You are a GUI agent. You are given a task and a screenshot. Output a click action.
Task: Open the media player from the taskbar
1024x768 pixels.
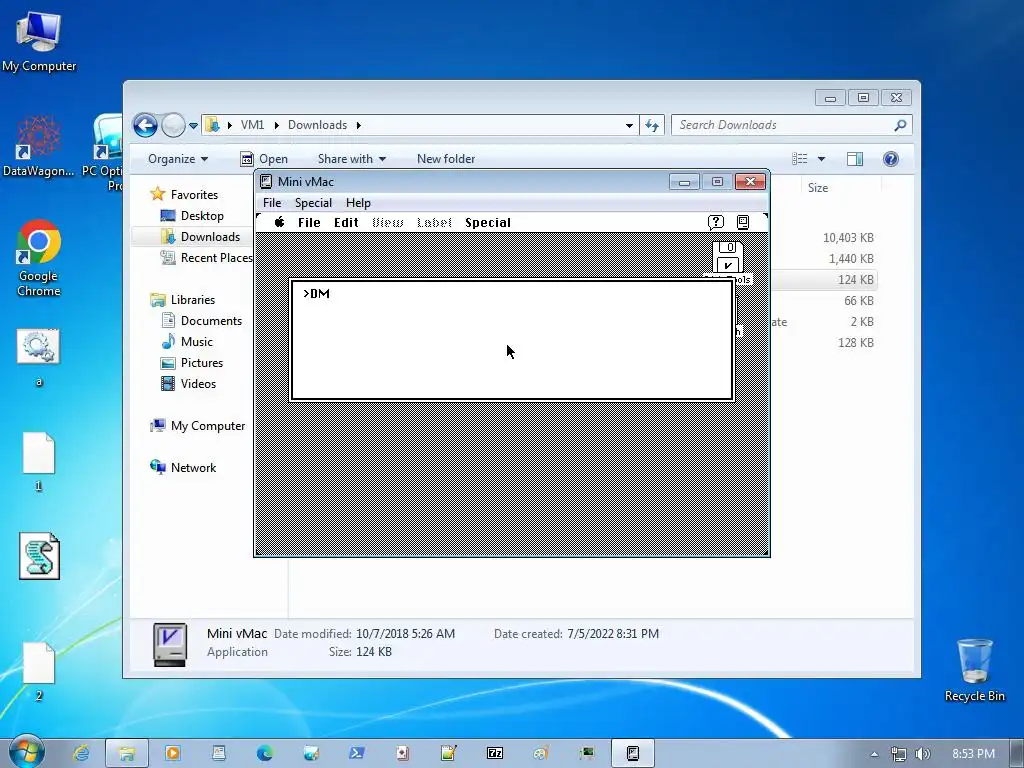tap(172, 753)
